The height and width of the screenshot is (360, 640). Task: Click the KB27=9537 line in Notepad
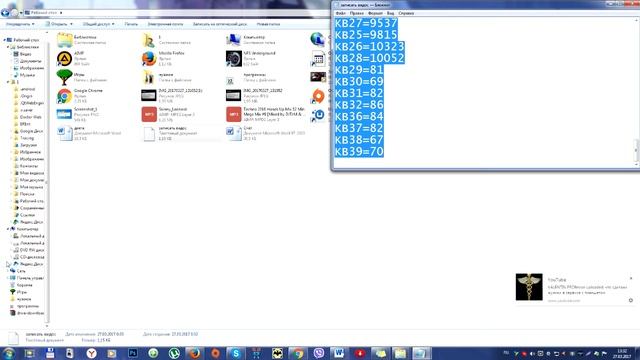[x=366, y=23]
